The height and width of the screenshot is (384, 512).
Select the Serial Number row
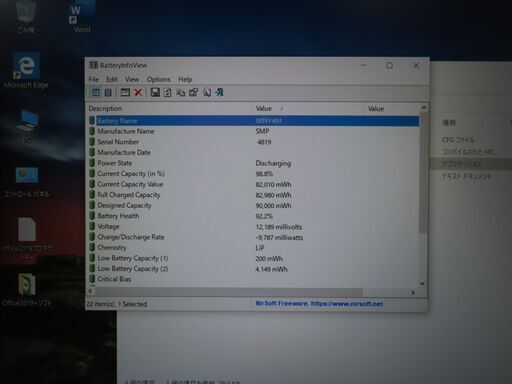click(x=254, y=142)
